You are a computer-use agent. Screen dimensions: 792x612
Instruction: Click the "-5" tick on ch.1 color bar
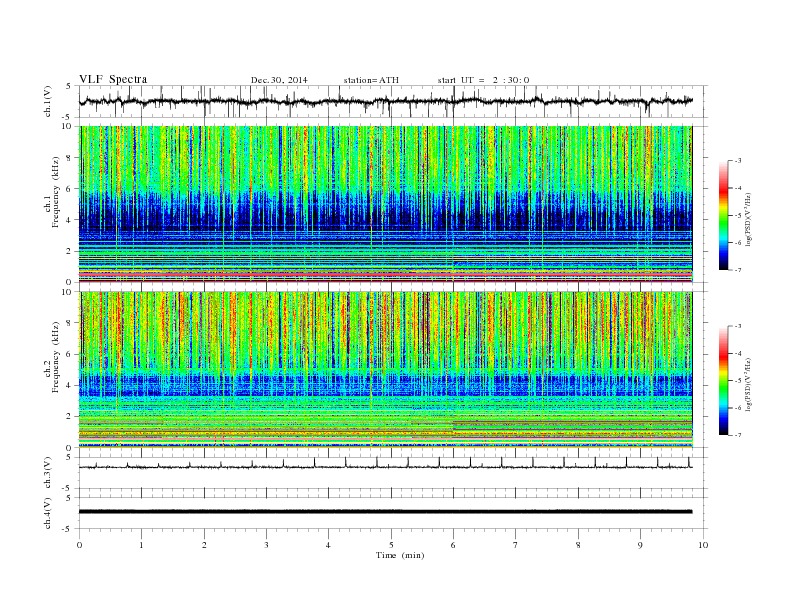pyautogui.click(x=738, y=216)
